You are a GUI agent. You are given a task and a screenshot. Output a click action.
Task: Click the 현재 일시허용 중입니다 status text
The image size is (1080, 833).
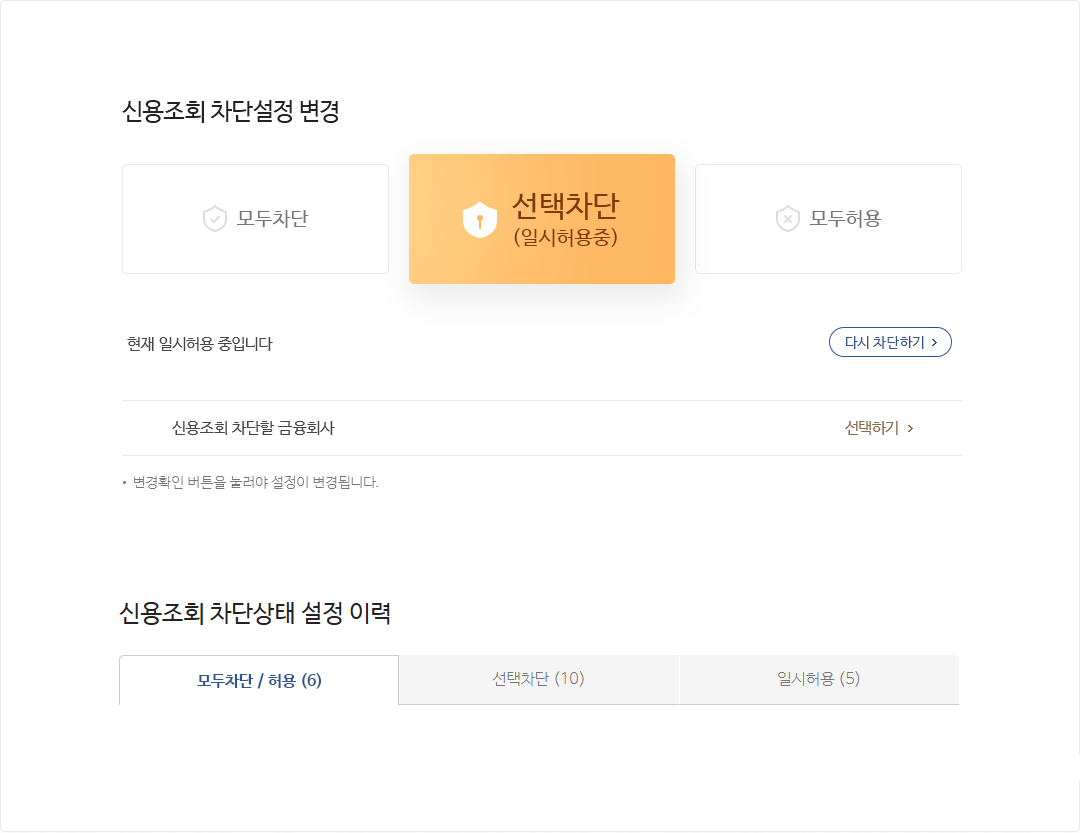200,344
